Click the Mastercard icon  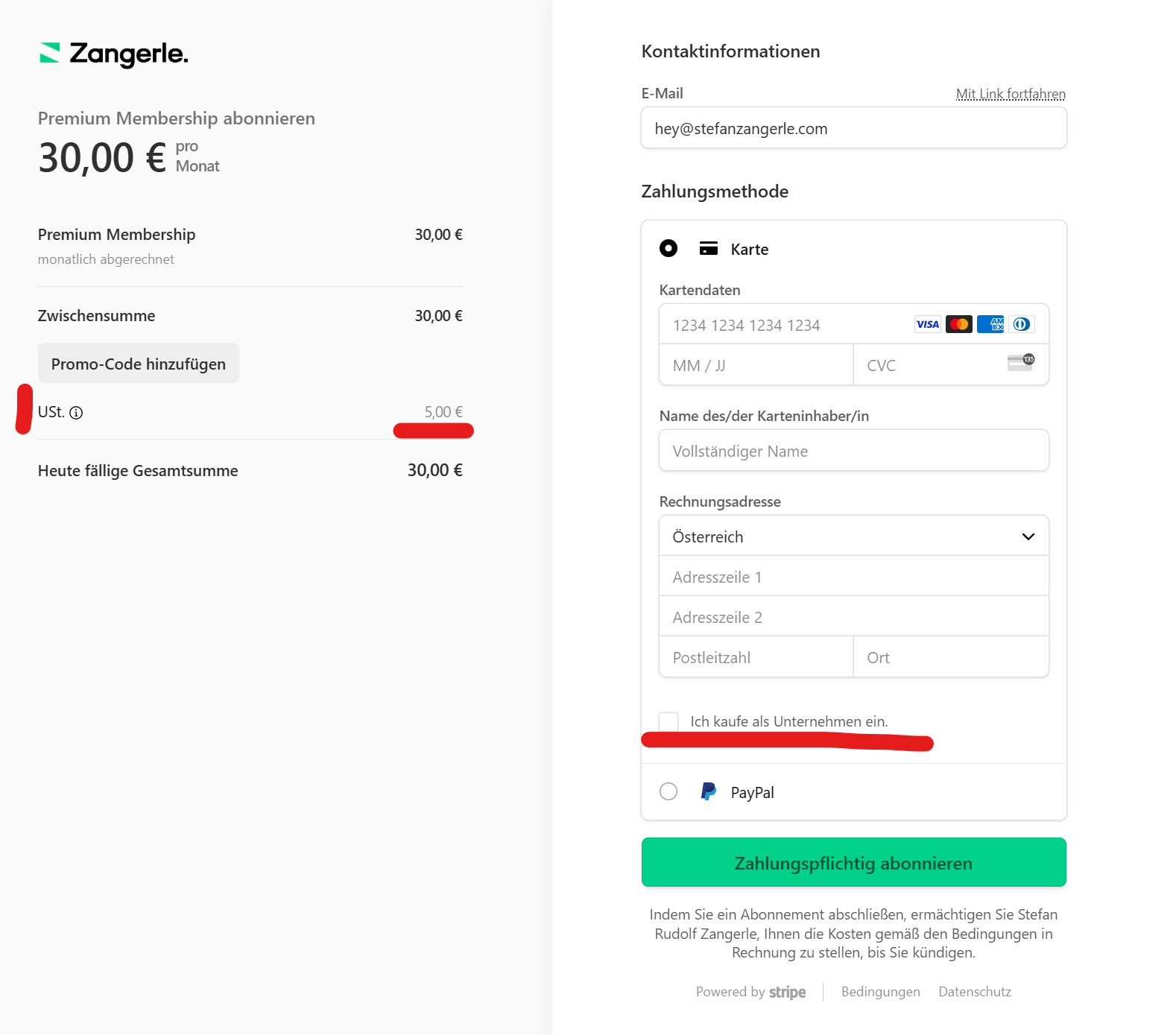(959, 324)
